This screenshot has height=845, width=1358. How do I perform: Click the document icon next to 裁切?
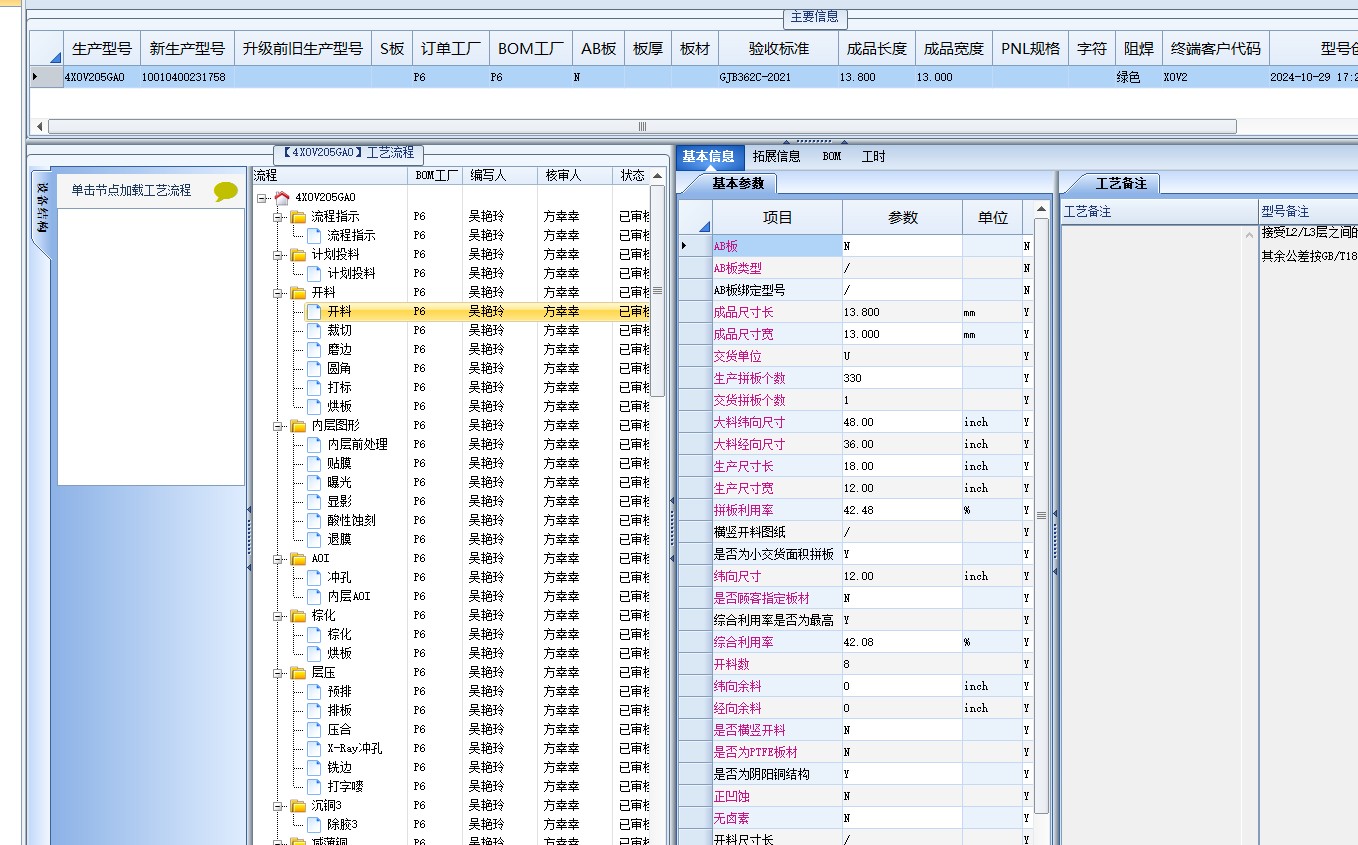click(x=314, y=330)
